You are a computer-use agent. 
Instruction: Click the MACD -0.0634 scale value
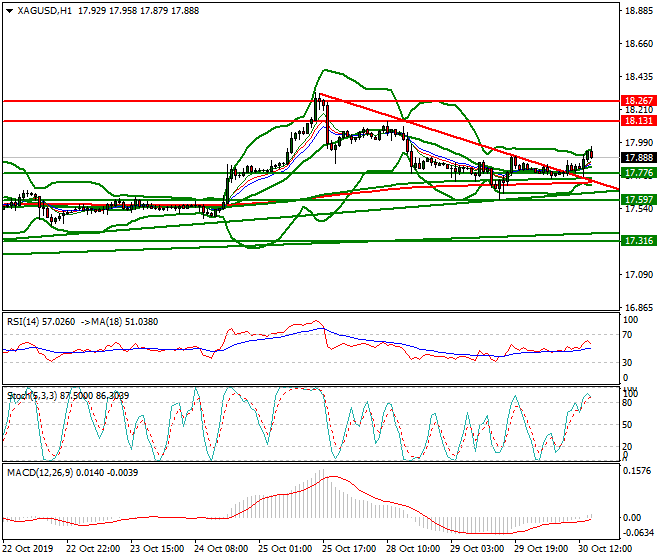click(x=637, y=533)
